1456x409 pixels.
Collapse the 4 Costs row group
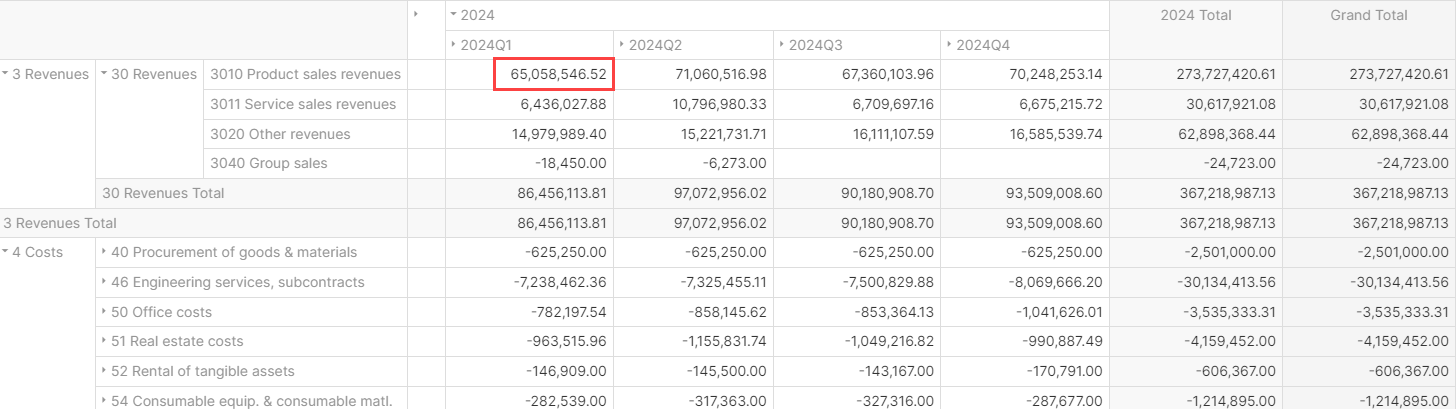click(6, 252)
